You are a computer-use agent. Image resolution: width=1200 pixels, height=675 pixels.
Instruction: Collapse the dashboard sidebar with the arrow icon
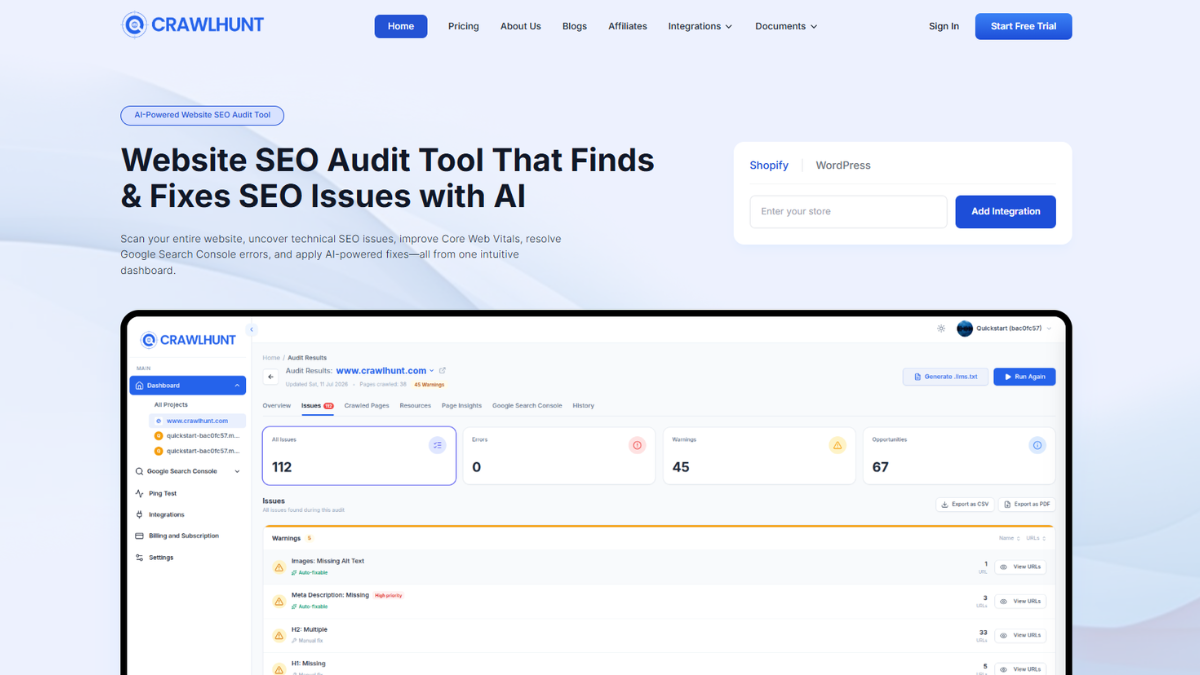pyautogui.click(x=251, y=329)
